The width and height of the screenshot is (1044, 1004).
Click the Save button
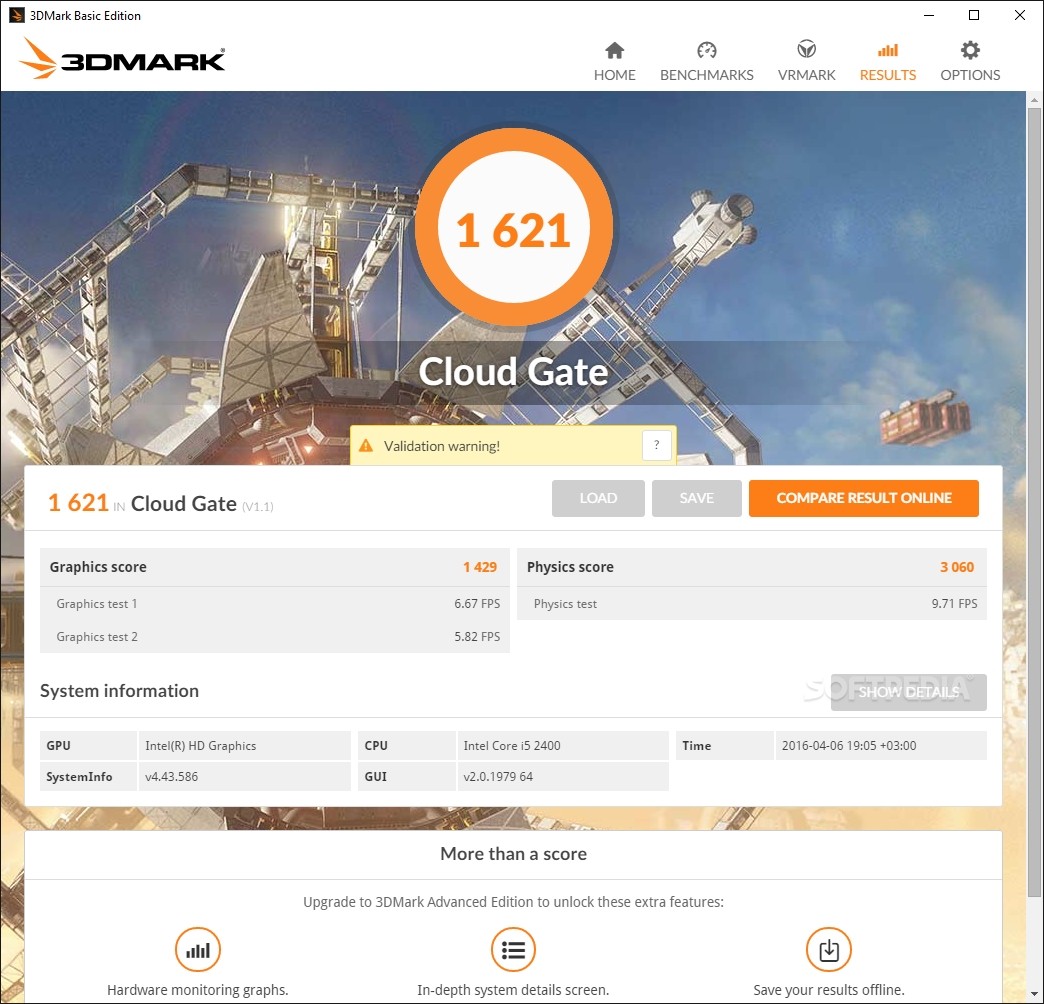[696, 498]
